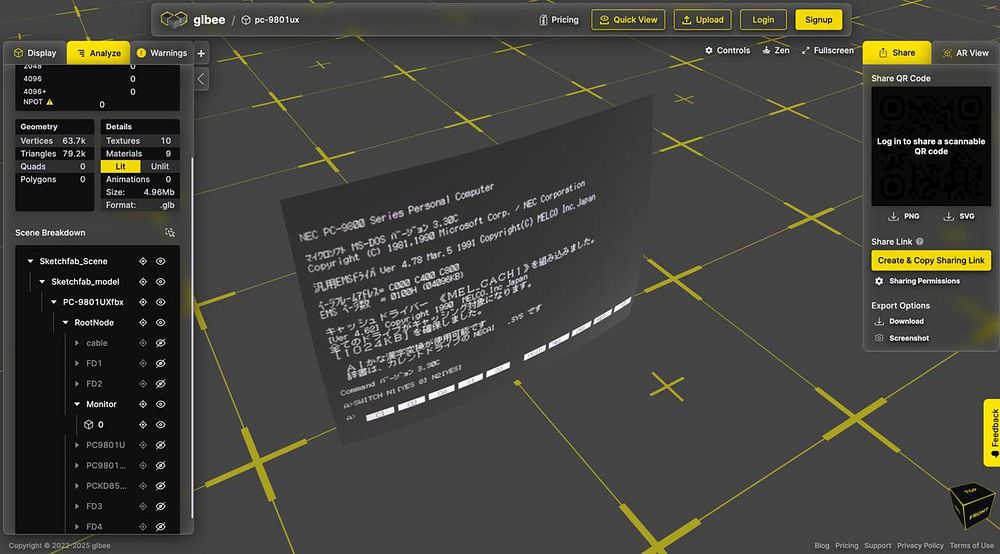This screenshot has width=1000, height=554.
Task: Focus camera on FD3 node
Action: pyautogui.click(x=143, y=506)
